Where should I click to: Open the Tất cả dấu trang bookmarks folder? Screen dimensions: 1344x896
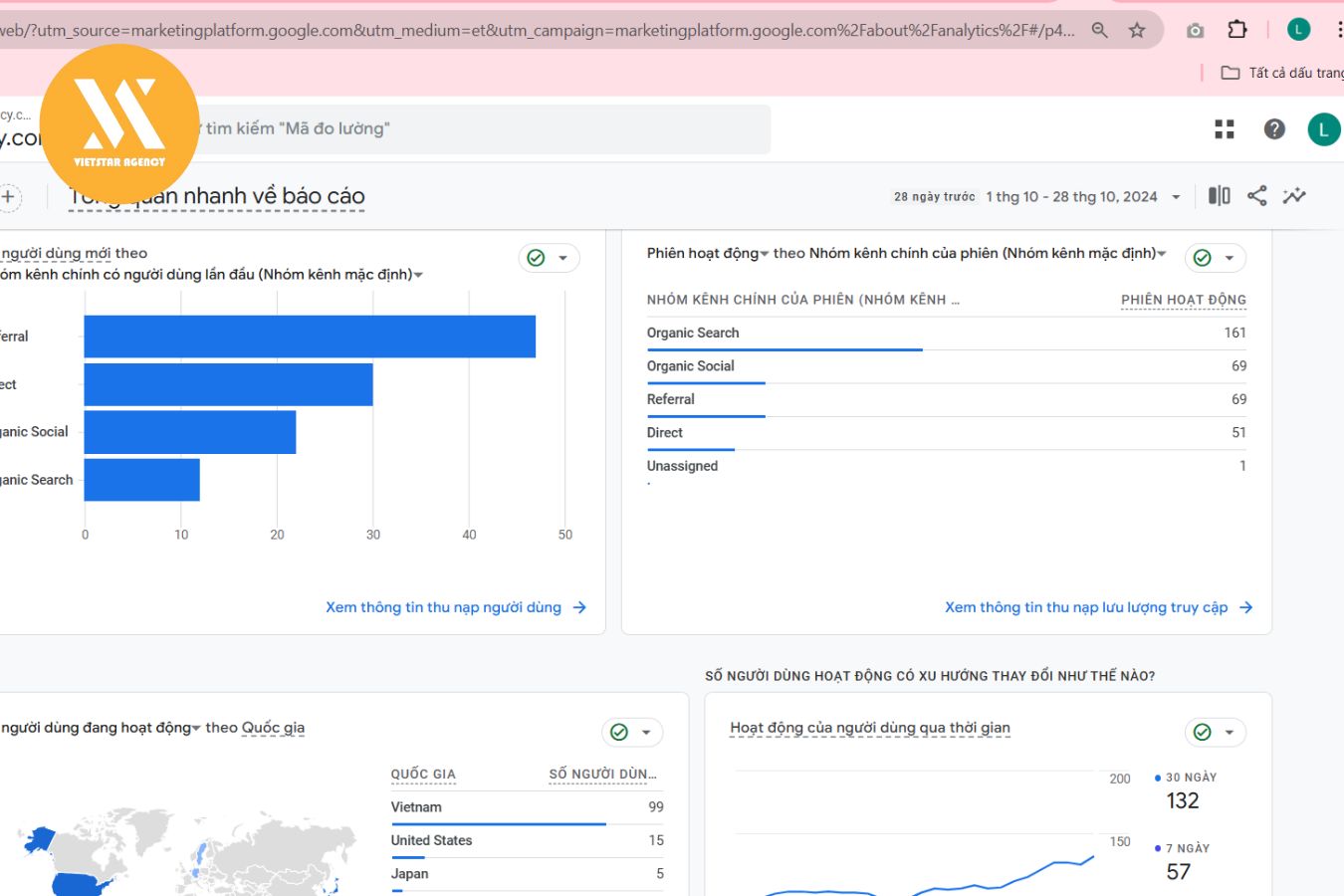click(1282, 73)
